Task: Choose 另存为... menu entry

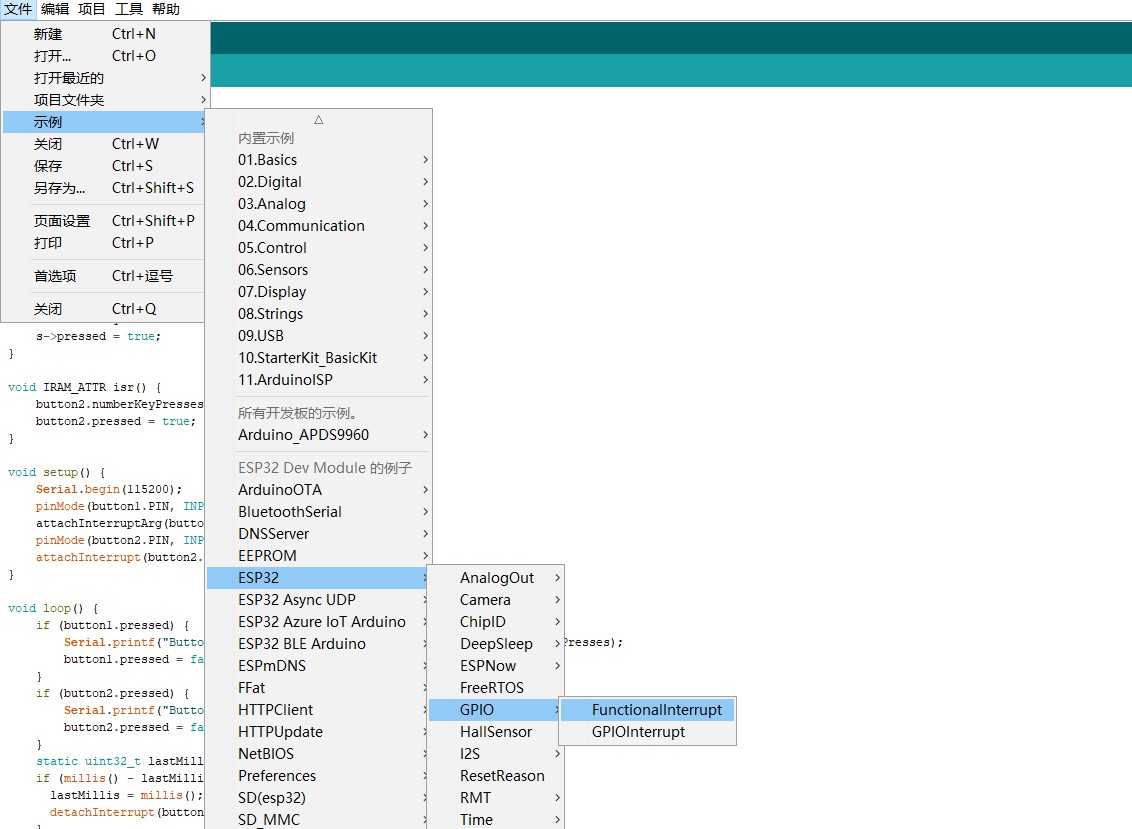Action: point(105,188)
